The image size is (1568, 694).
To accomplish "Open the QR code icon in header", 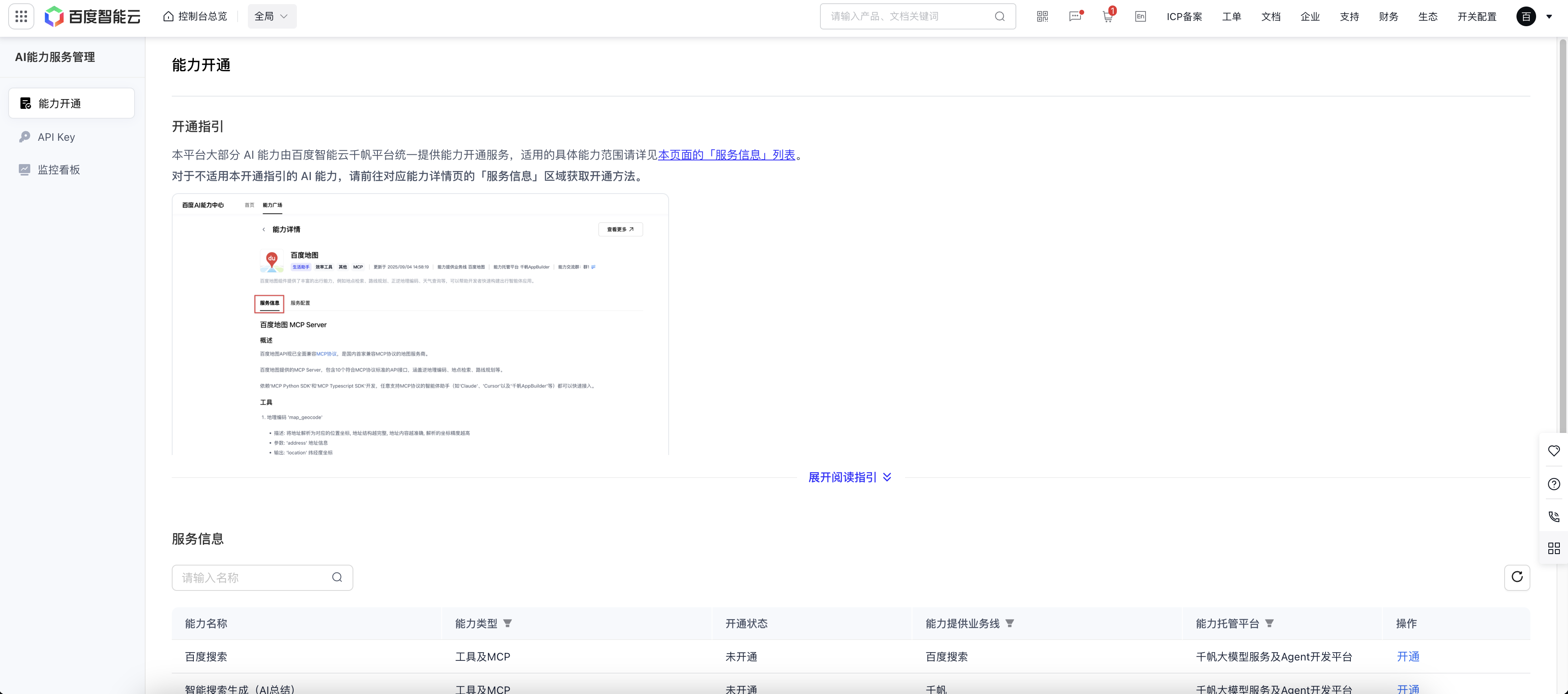I will click(1042, 16).
